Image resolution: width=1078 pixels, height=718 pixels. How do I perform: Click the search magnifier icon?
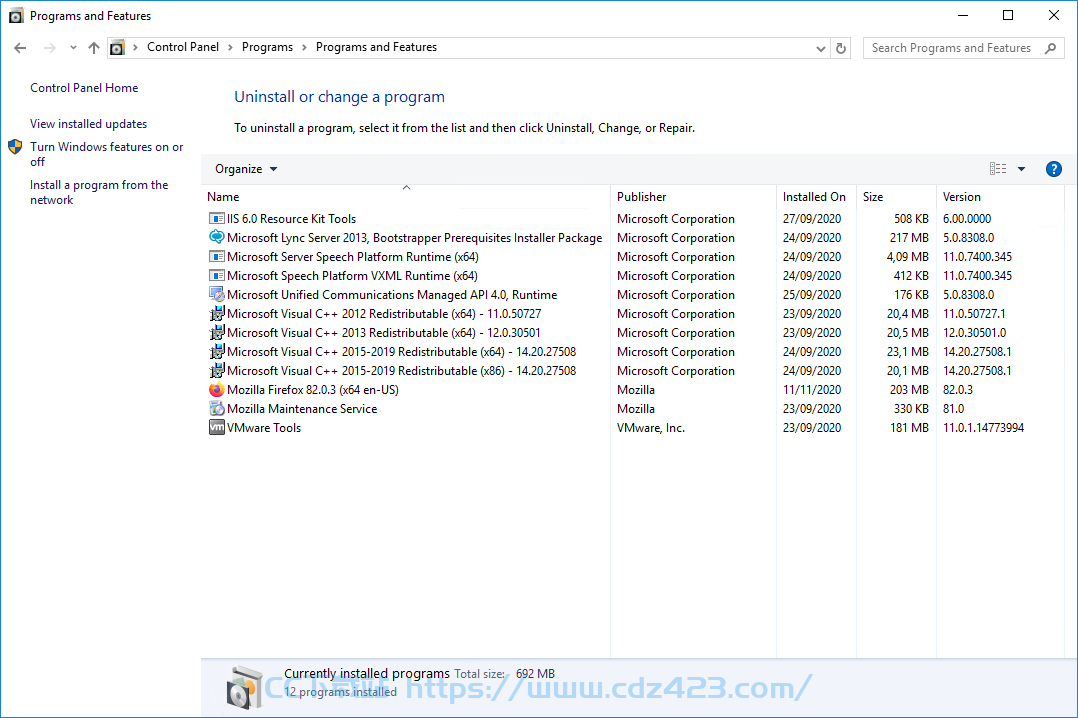1050,48
